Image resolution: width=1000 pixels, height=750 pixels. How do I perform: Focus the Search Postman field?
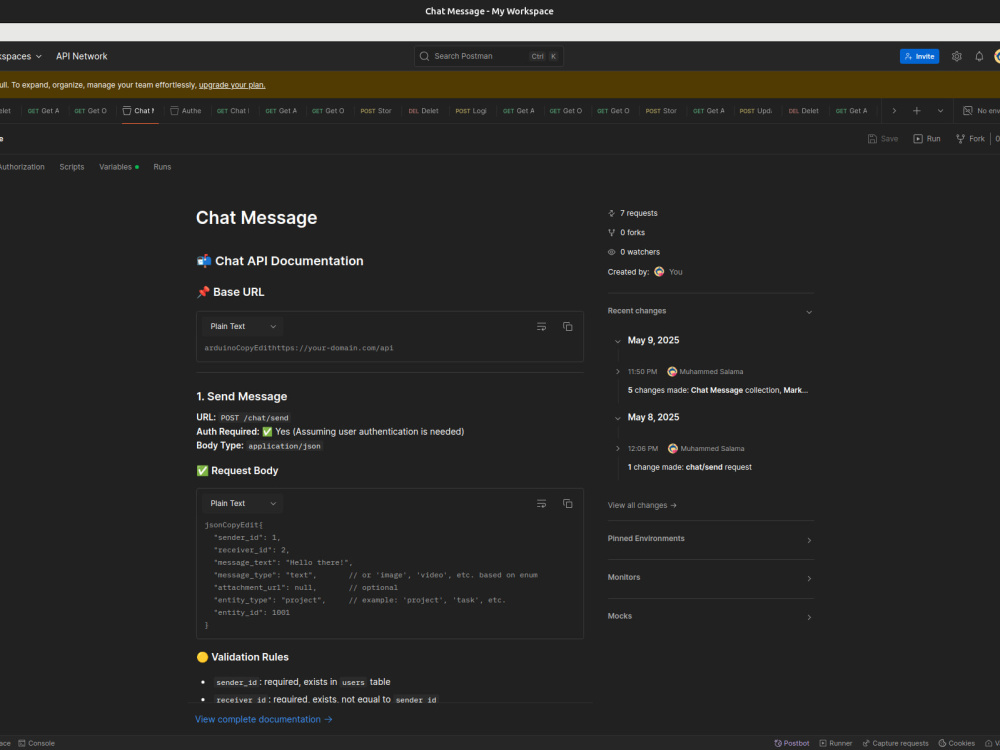tap(489, 56)
